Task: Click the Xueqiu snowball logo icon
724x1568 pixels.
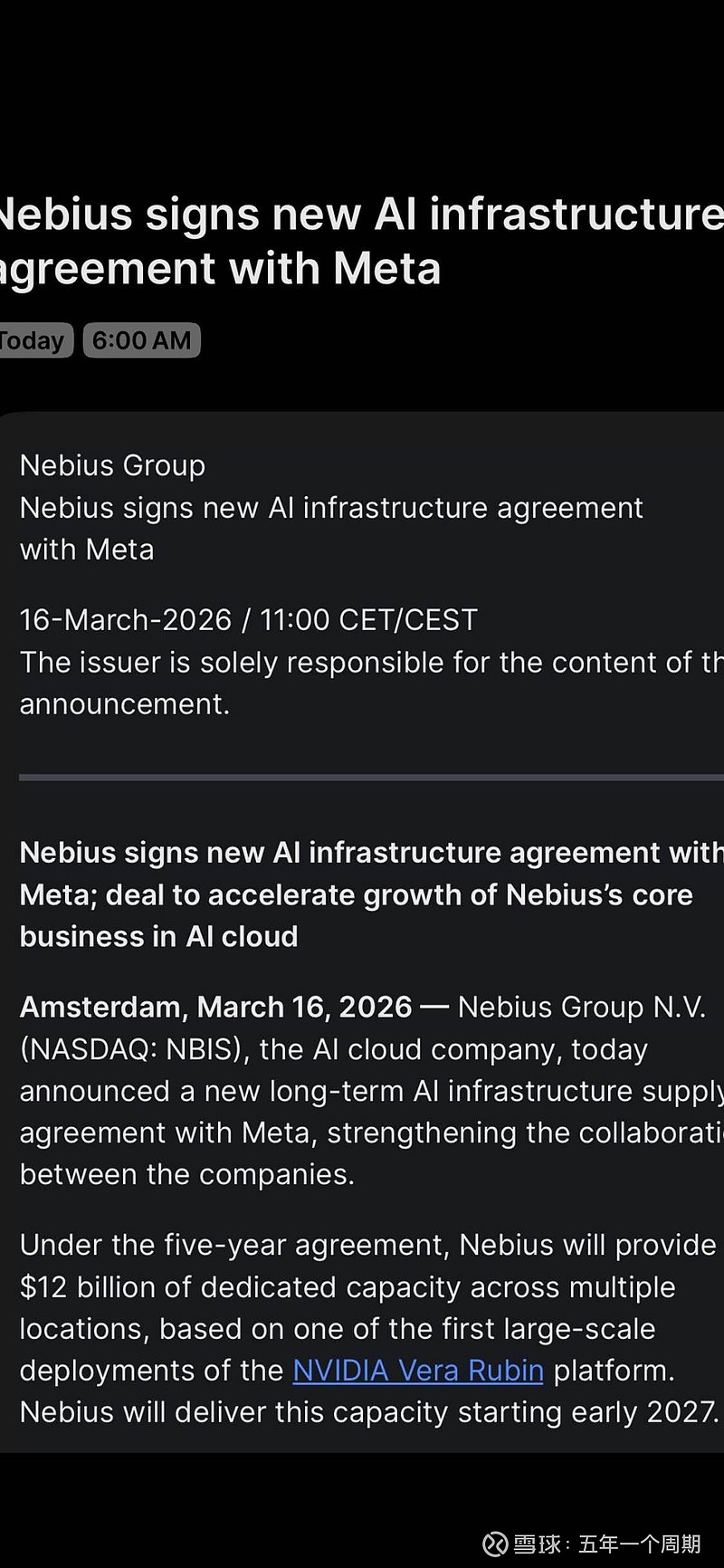Action: pos(495,1544)
